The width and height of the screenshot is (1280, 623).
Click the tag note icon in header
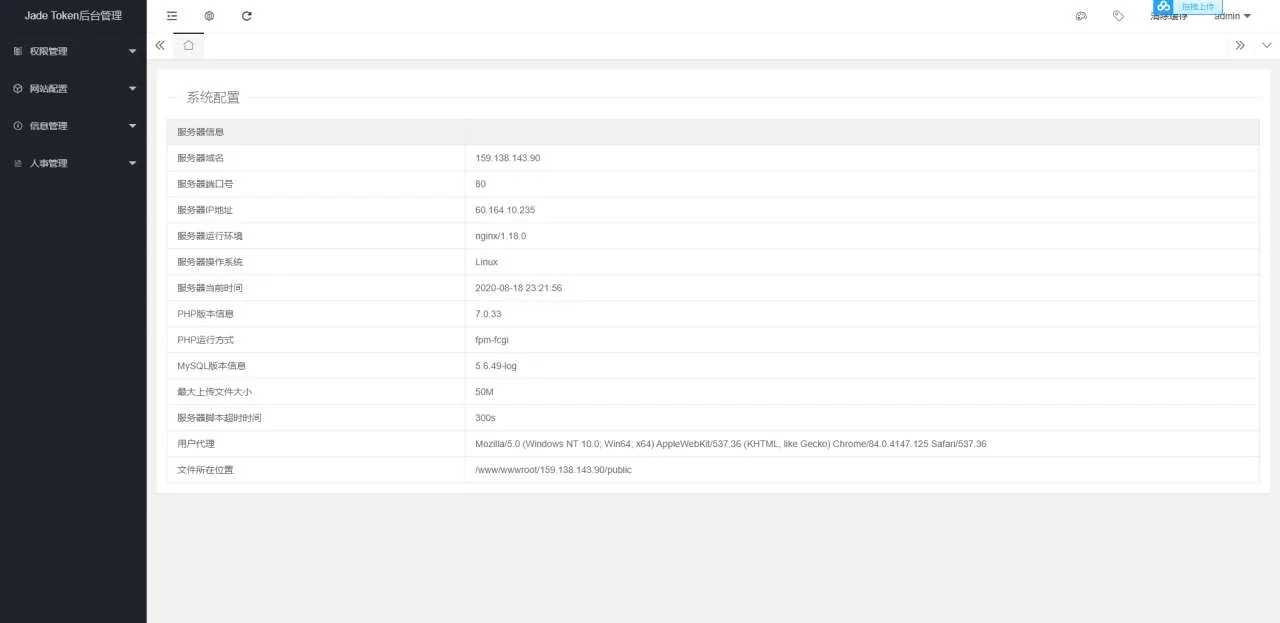(1118, 16)
